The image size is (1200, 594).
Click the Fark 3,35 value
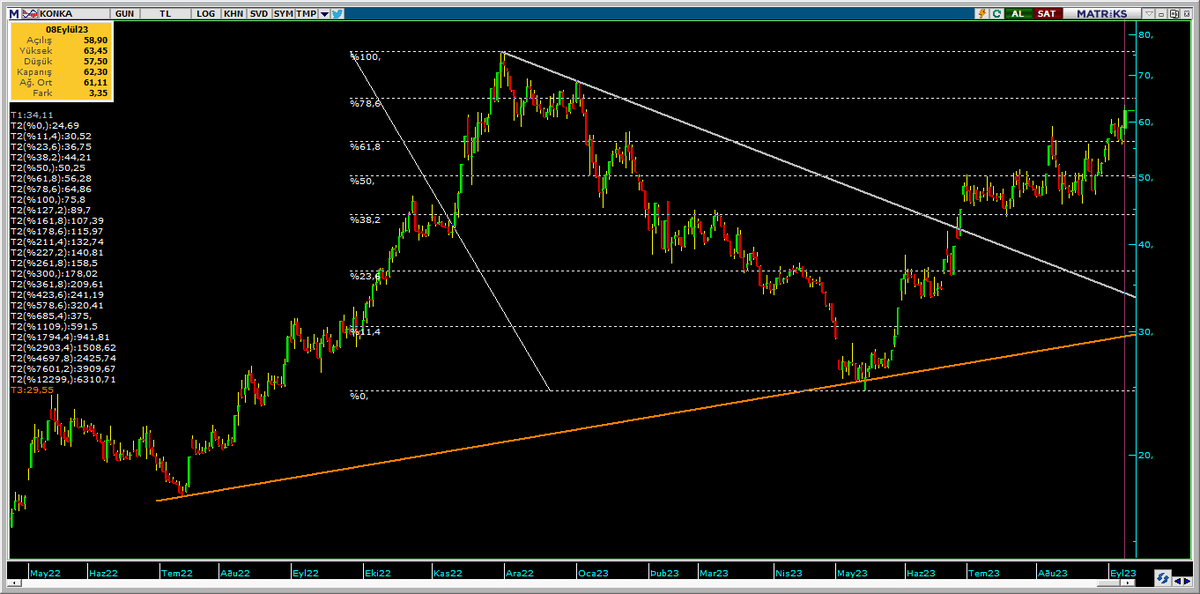(x=99, y=94)
